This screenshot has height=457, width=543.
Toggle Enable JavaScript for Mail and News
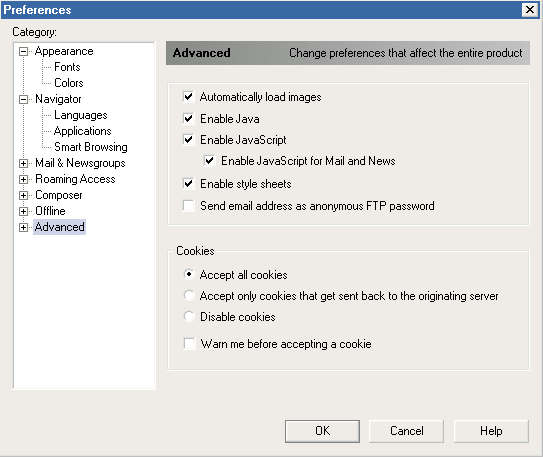(210, 161)
